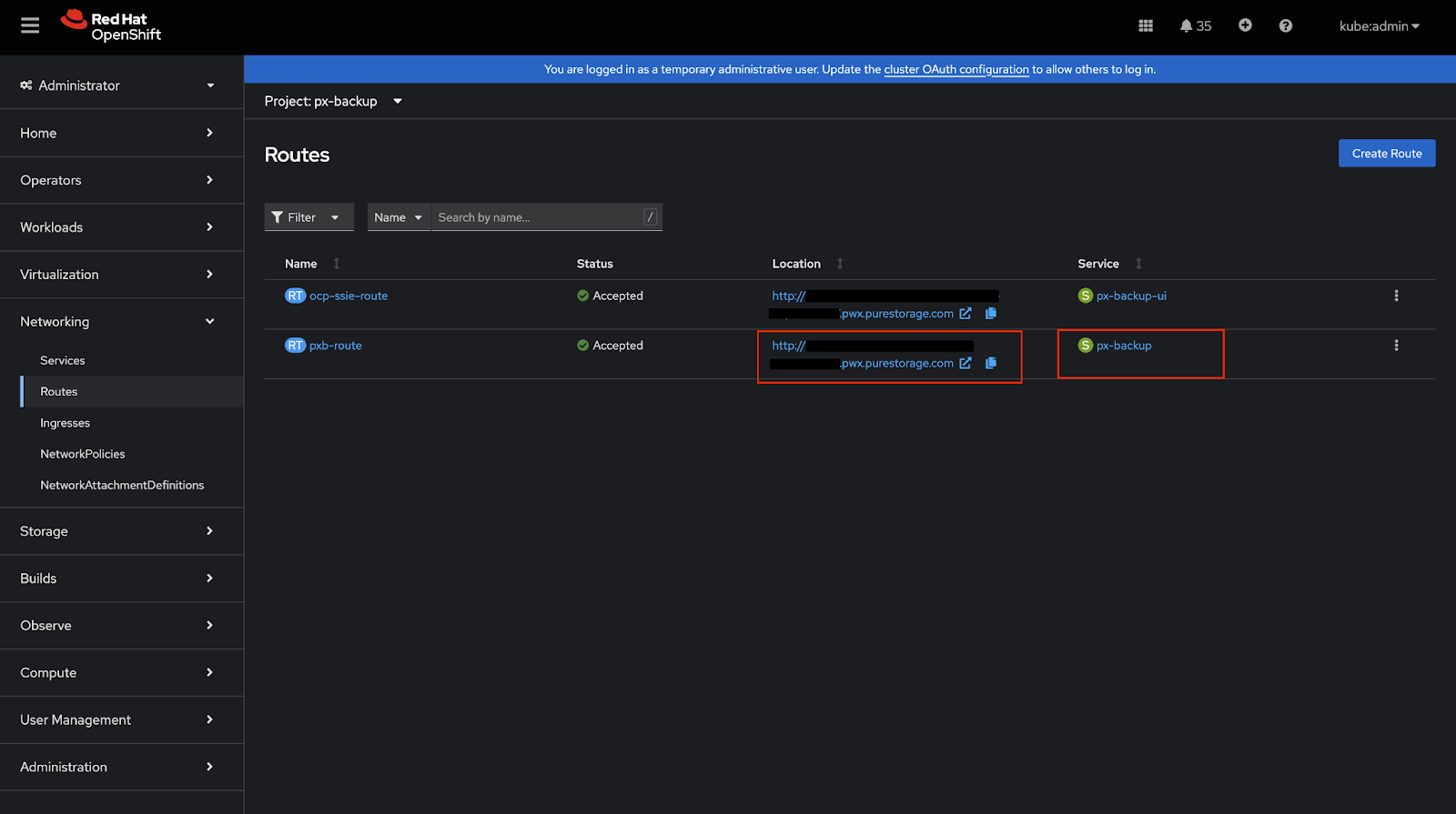Expand the Workloads navigation section
The width and height of the screenshot is (1456, 814).
116,227
